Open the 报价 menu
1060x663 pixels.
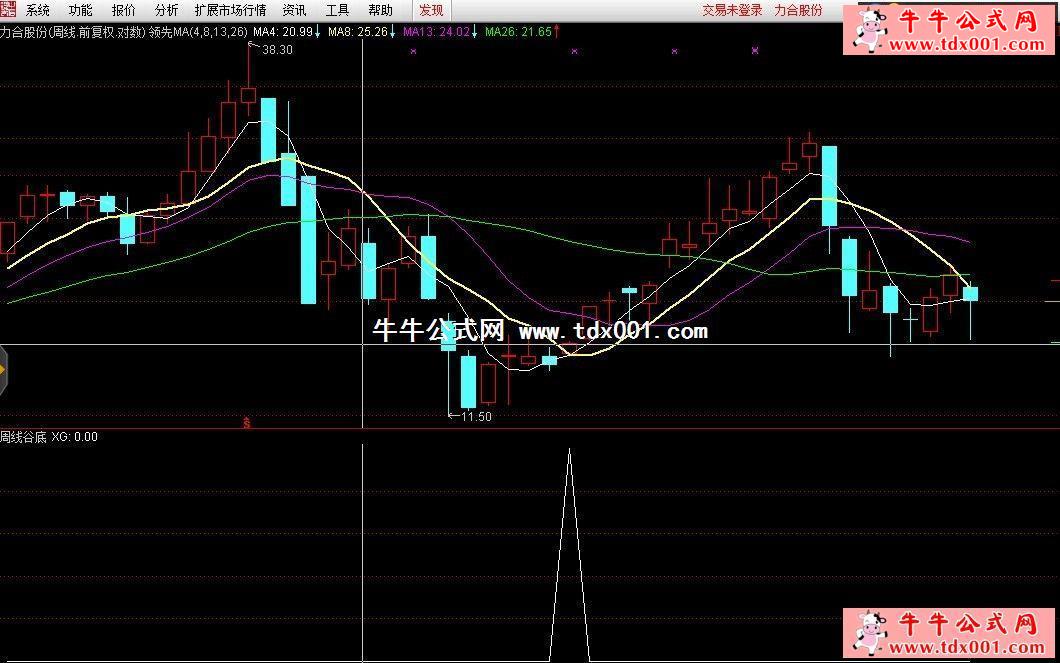(x=124, y=10)
